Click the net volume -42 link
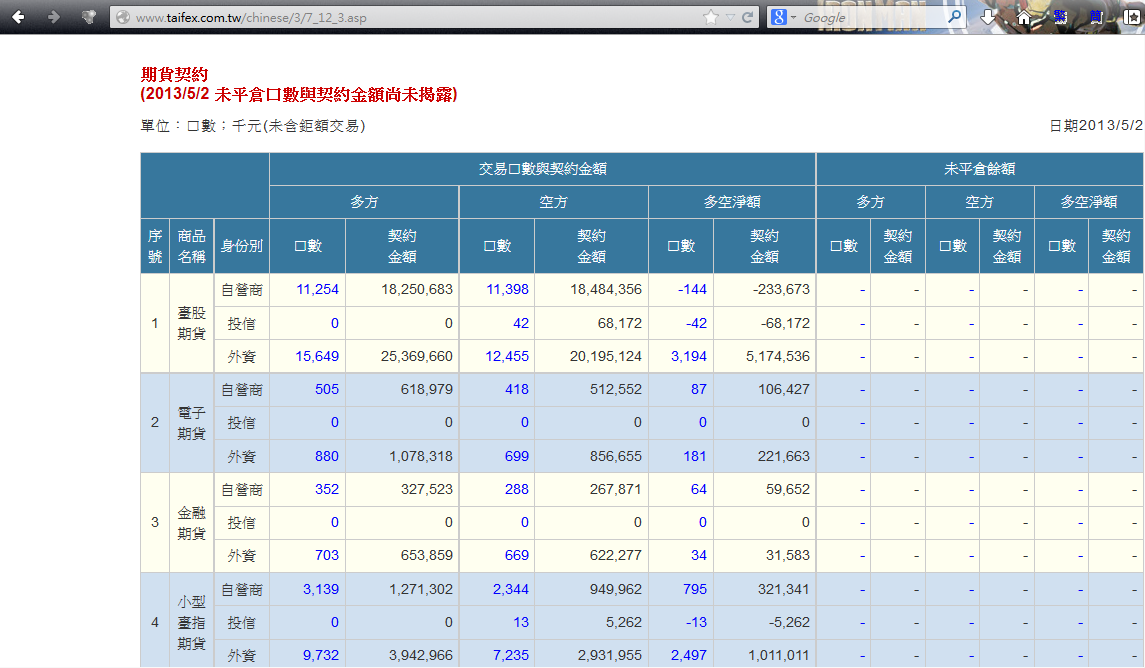Image resolution: width=1145 pixels, height=668 pixels. point(697,323)
